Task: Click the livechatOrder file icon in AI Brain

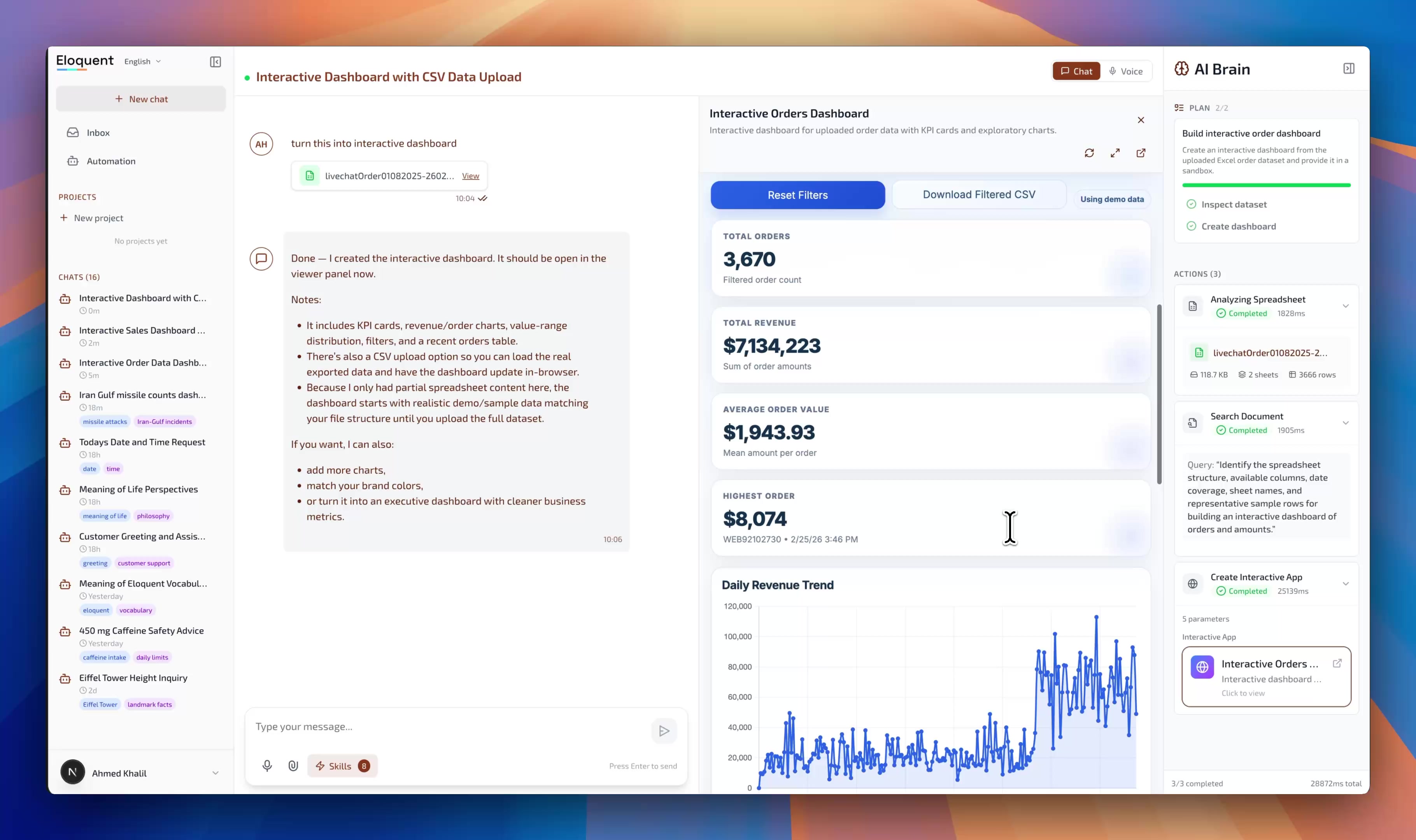Action: (x=1199, y=353)
